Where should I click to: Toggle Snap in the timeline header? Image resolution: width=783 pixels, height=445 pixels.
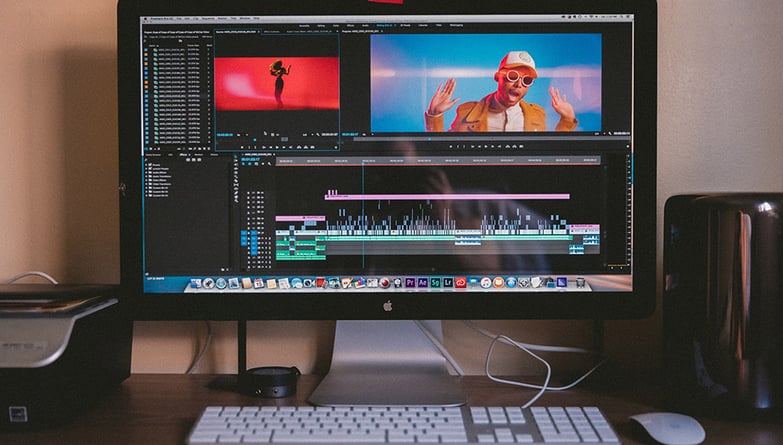[x=250, y=164]
